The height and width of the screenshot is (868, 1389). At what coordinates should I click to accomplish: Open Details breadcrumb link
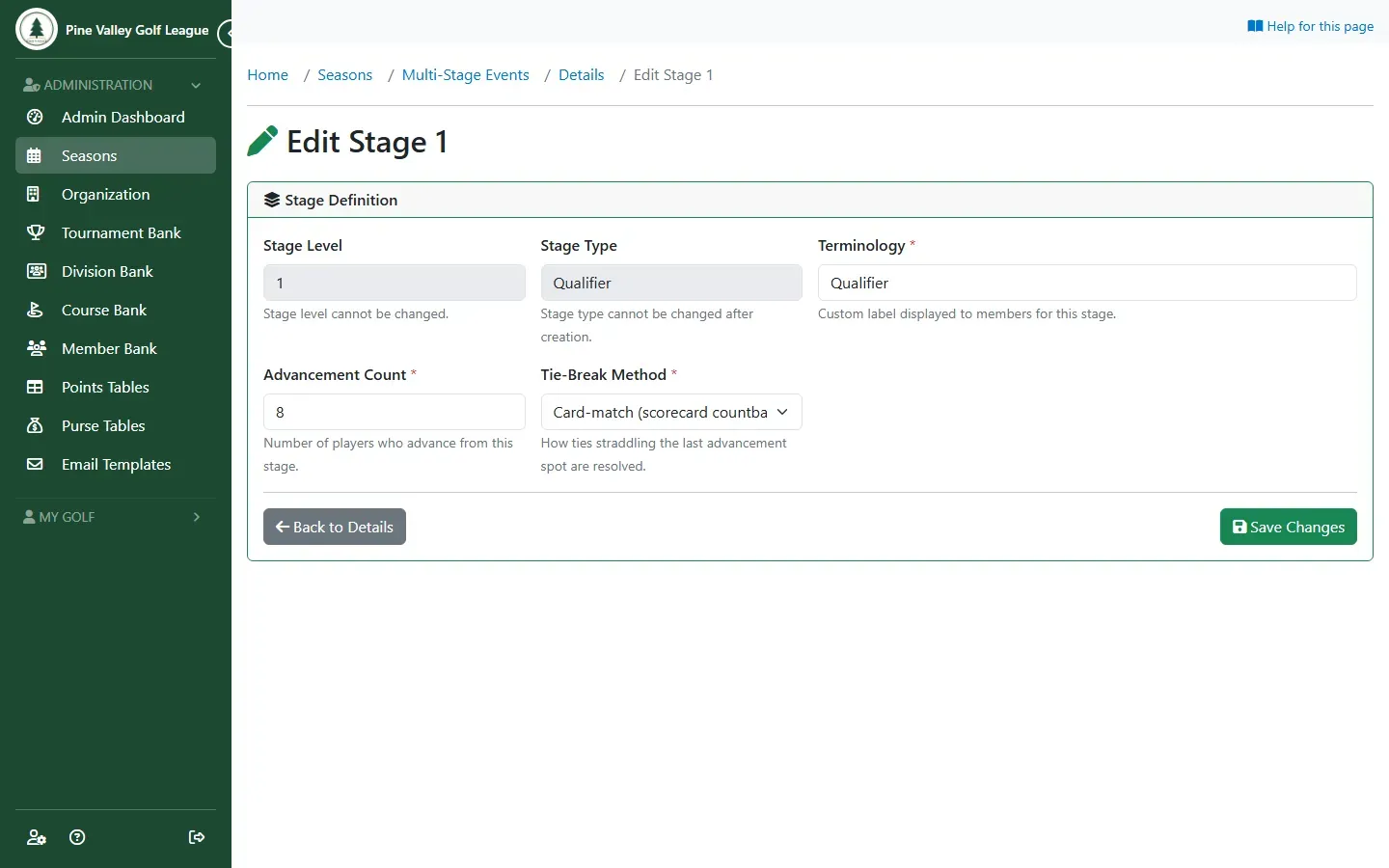coord(581,75)
